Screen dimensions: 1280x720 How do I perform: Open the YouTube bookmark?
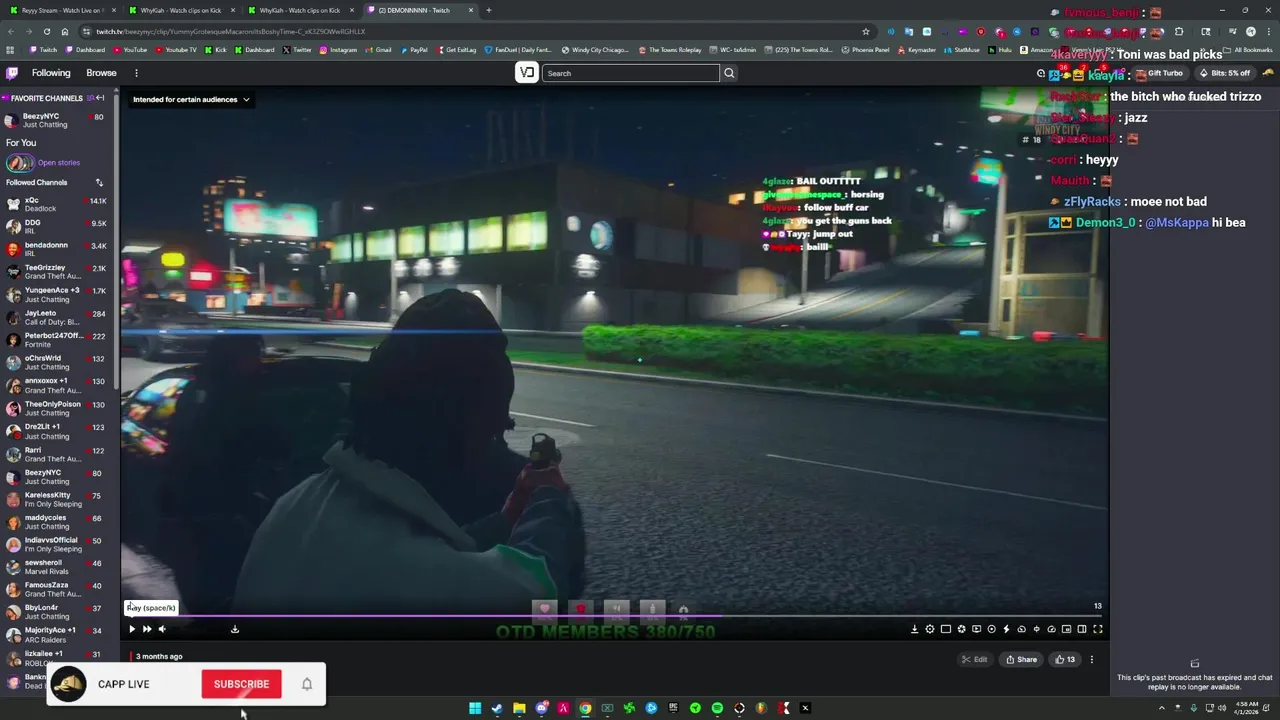coord(130,50)
